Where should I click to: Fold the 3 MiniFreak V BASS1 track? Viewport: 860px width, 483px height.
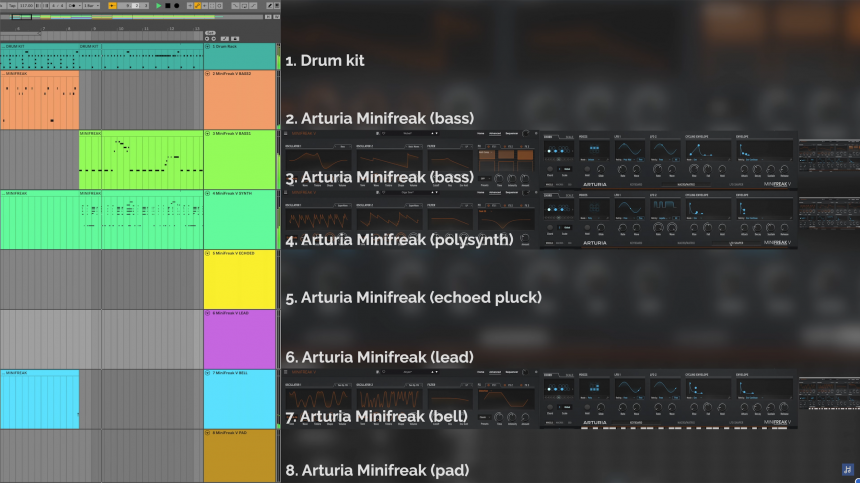(x=207, y=133)
